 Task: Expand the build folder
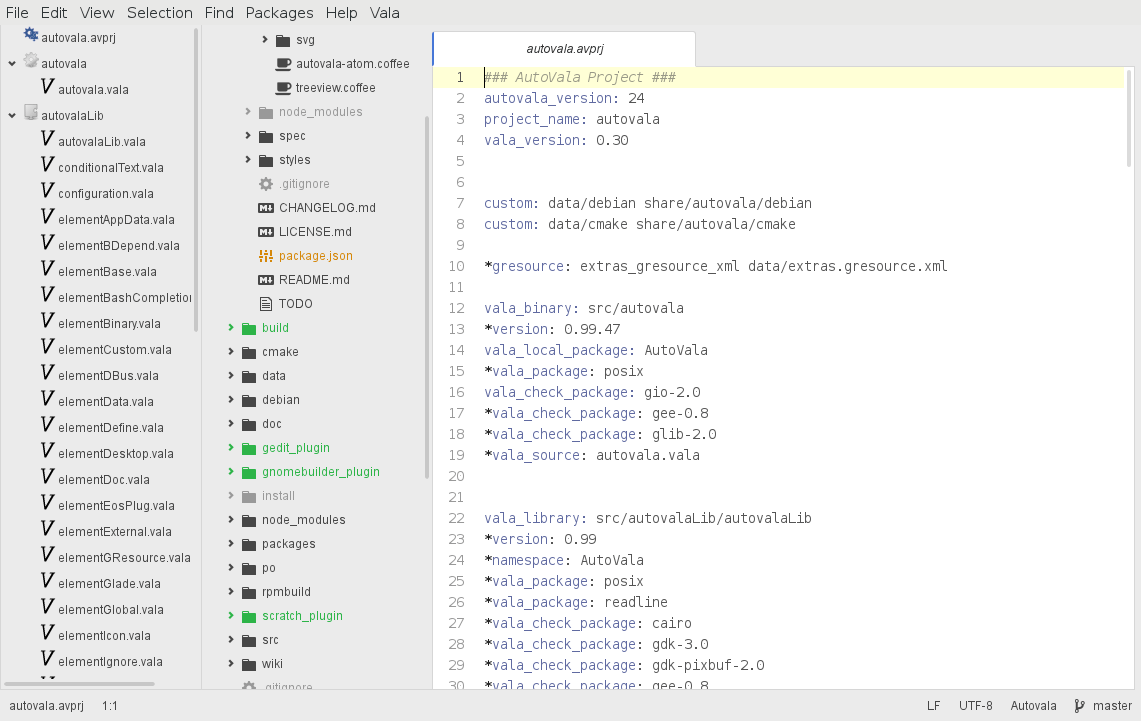tap(231, 328)
